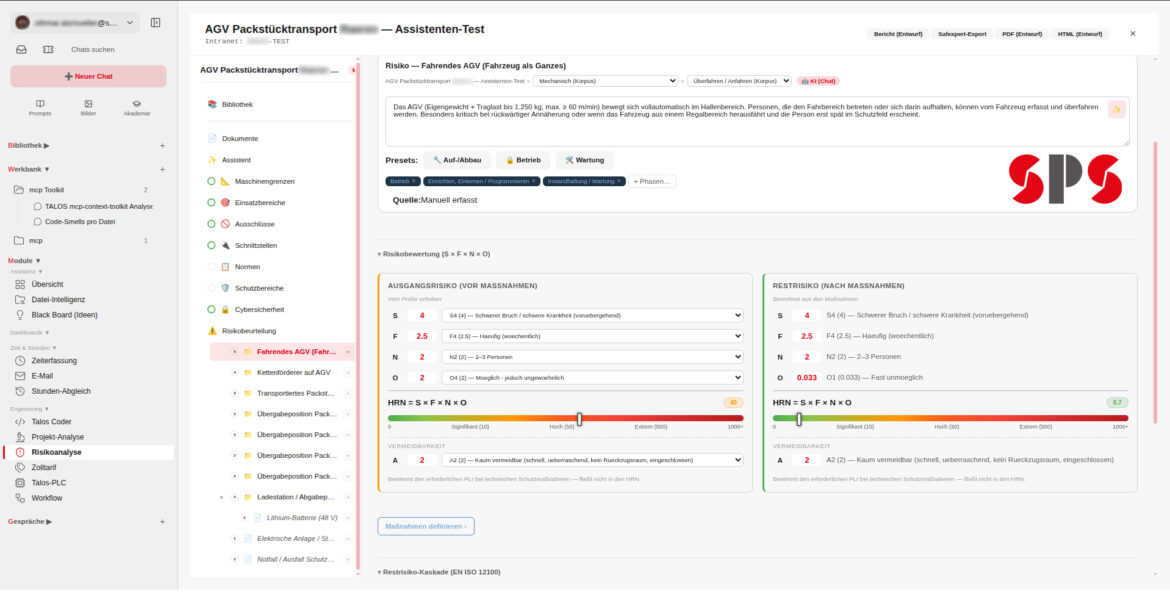Open the Prompts book icon
The width and height of the screenshot is (1170, 594).
point(40,104)
